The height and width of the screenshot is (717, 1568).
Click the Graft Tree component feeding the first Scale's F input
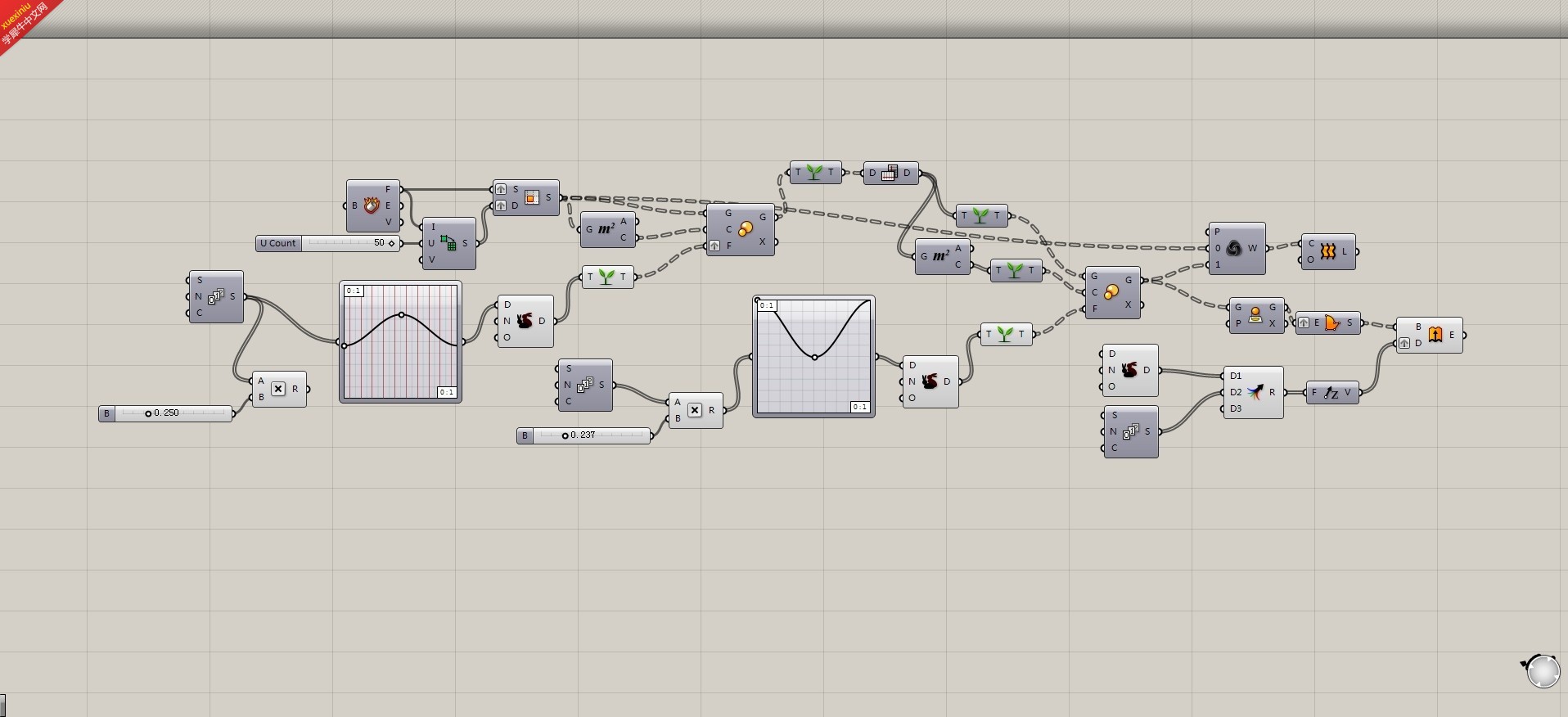(607, 277)
